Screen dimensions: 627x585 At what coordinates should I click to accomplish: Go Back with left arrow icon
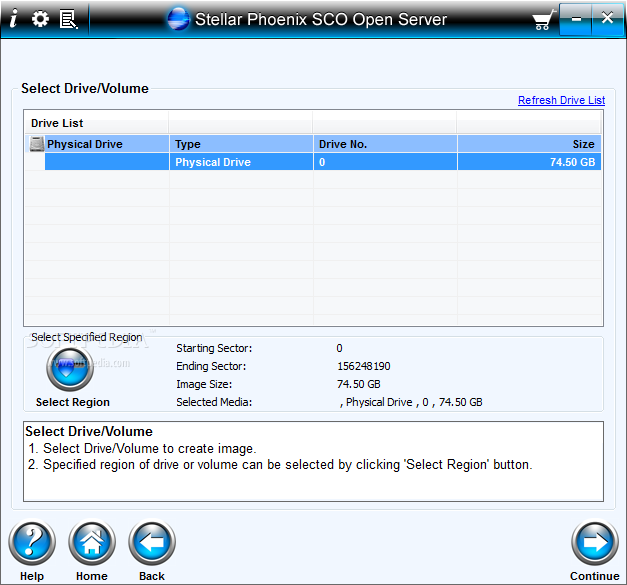(x=152, y=542)
